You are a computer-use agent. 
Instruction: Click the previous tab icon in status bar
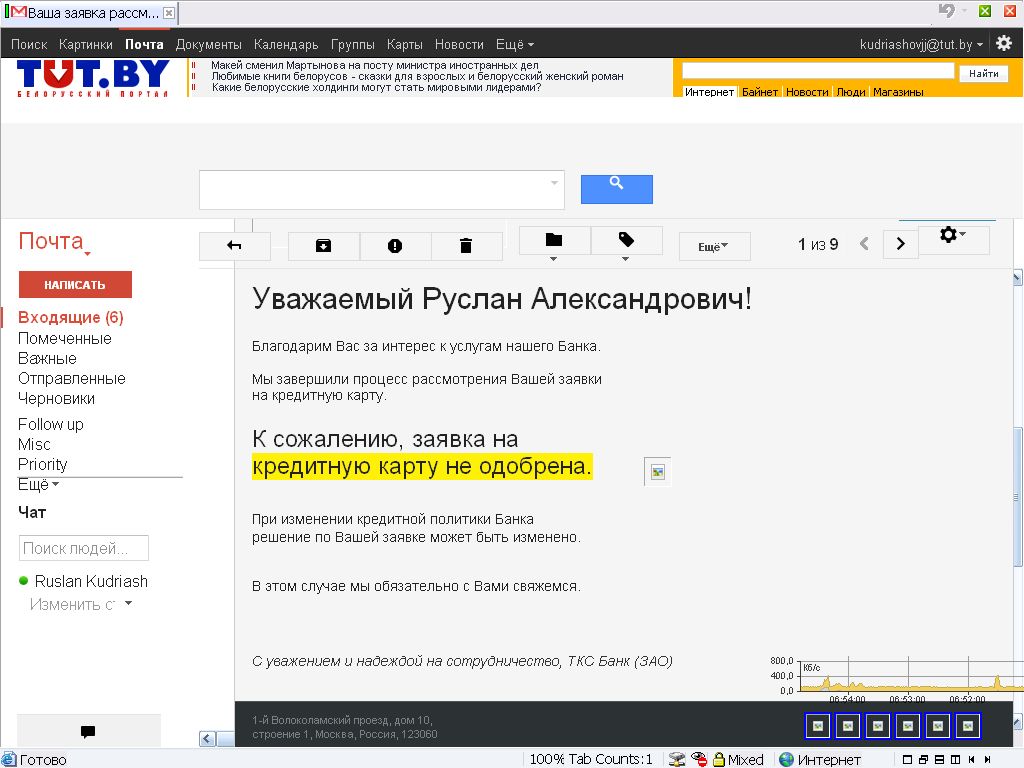(972, 760)
